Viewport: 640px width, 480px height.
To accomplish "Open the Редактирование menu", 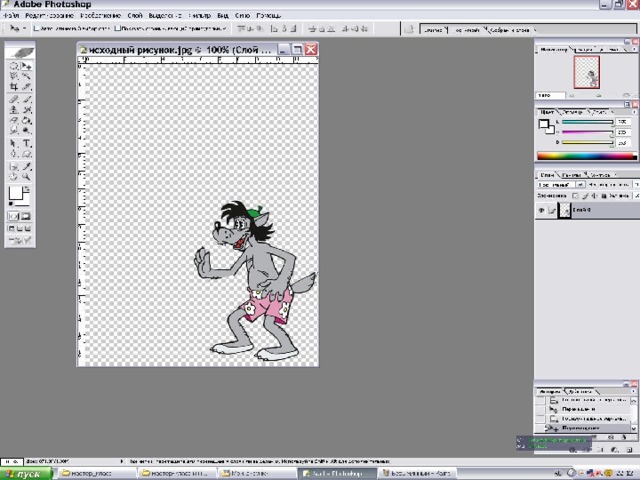I will pyautogui.click(x=49, y=16).
